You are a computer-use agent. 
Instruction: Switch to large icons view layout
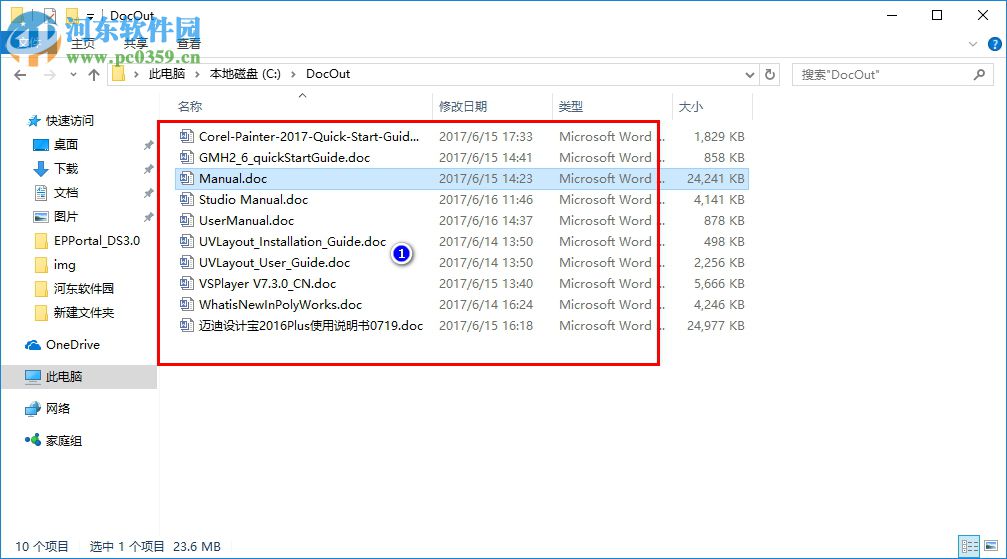pyautogui.click(x=992, y=546)
